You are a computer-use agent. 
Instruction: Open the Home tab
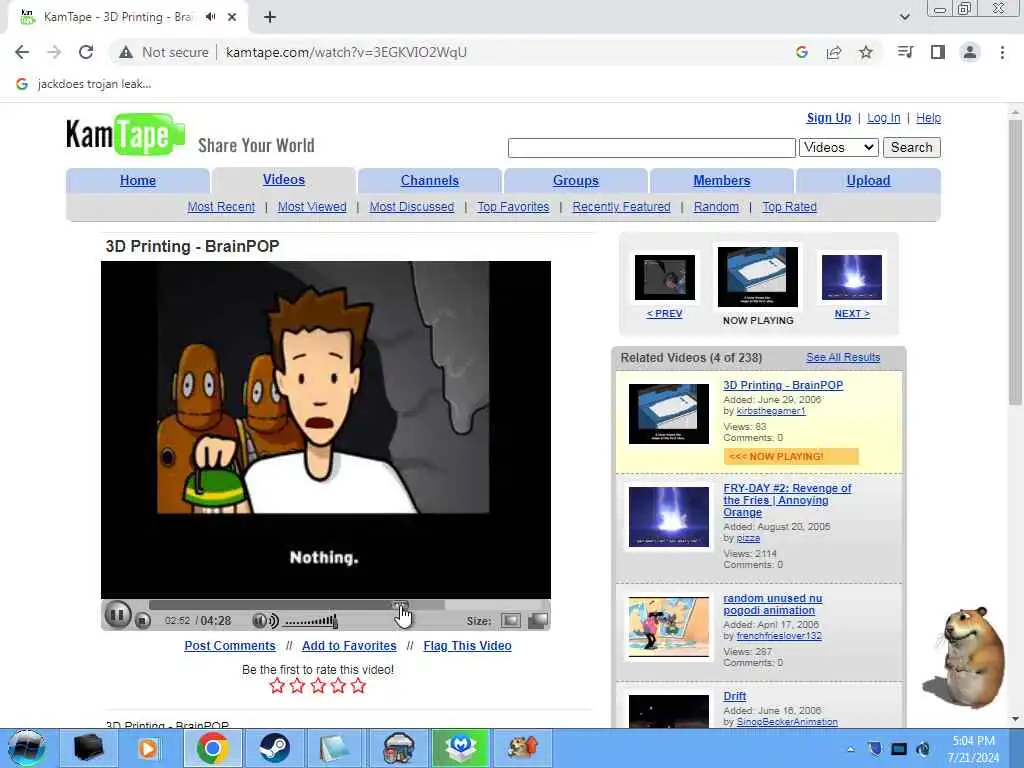[138, 180]
